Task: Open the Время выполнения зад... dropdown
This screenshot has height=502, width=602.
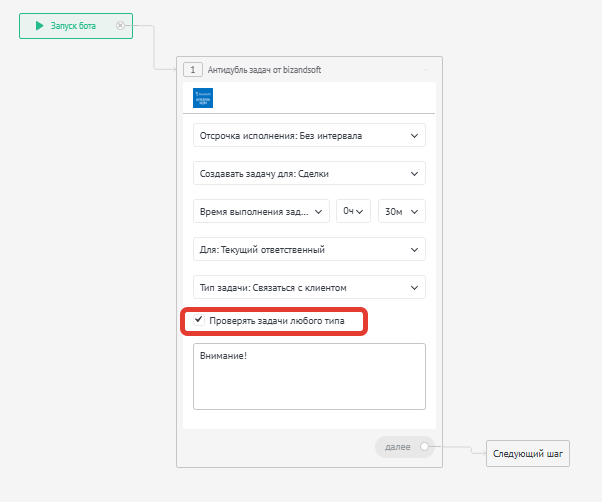Action: 261,211
